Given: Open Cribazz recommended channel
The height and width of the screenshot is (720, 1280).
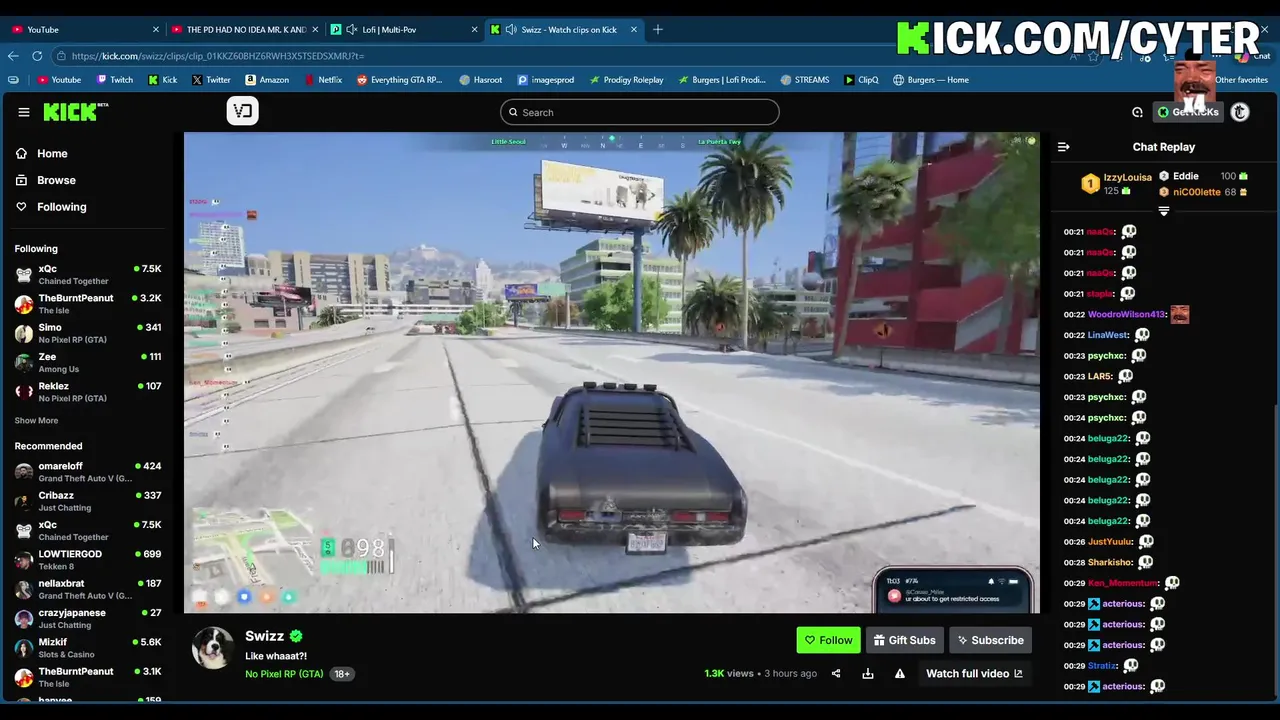Looking at the screenshot, I should pos(88,501).
